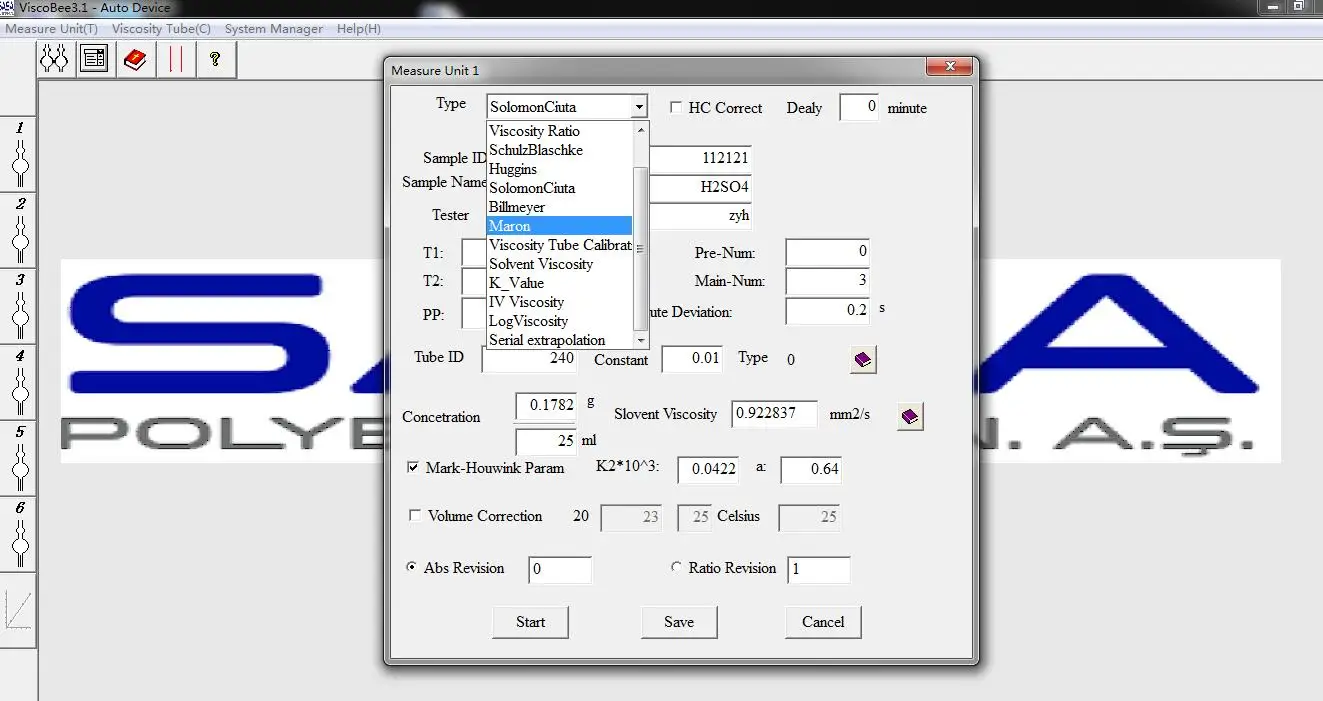
Task: Open System Manager menu
Action: click(274, 28)
